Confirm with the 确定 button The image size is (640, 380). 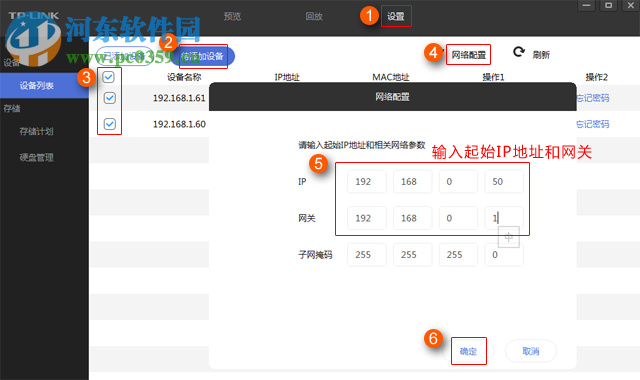(468, 351)
